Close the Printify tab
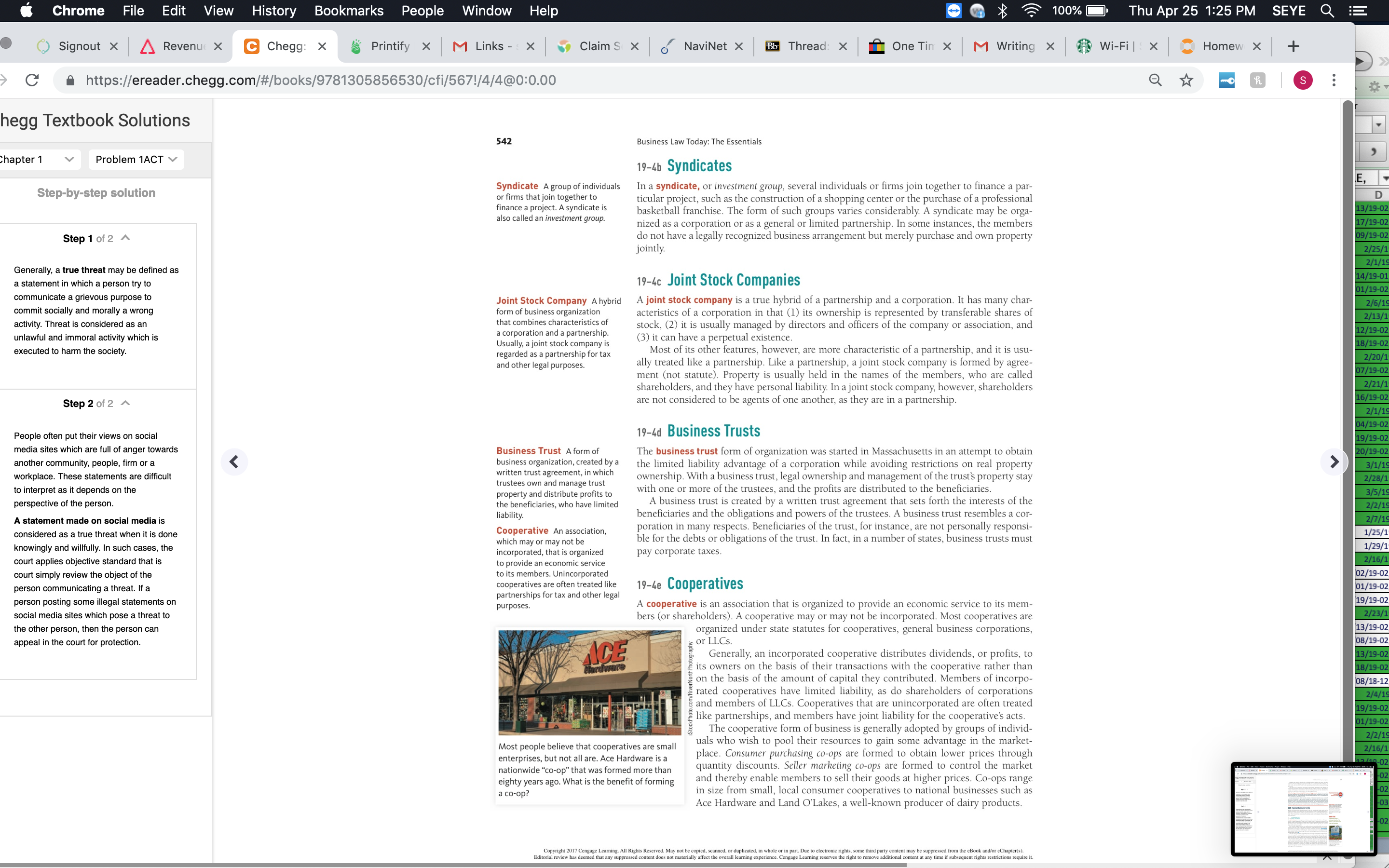The width and height of the screenshot is (1389, 868). [426, 46]
